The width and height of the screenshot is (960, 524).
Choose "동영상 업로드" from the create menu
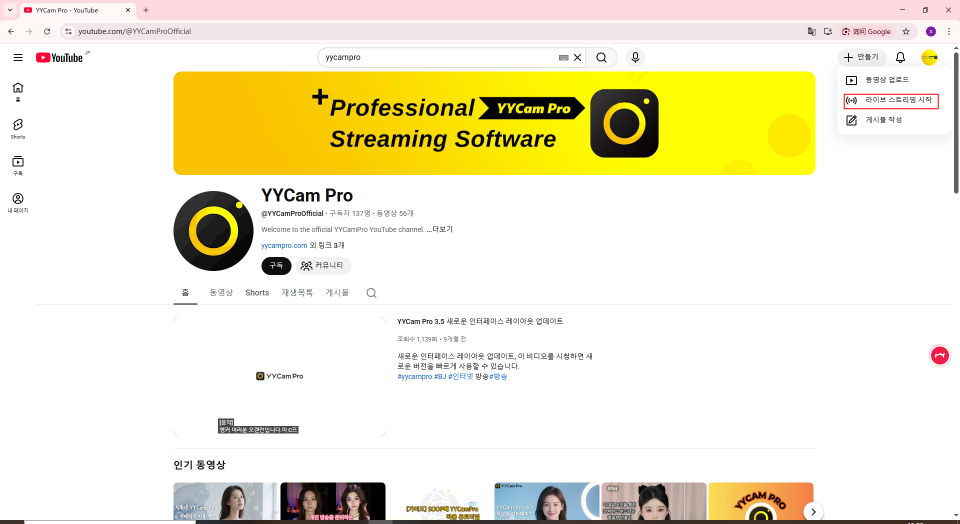coord(886,80)
